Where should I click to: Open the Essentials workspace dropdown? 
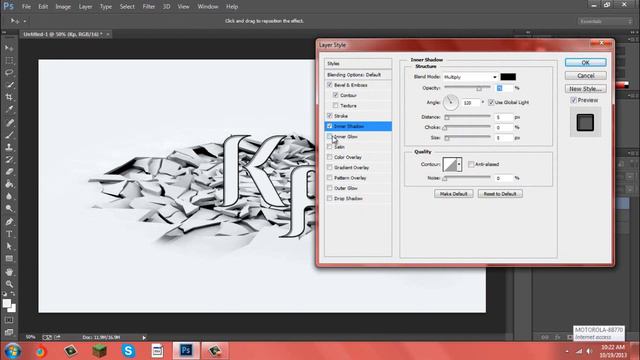click(604, 21)
